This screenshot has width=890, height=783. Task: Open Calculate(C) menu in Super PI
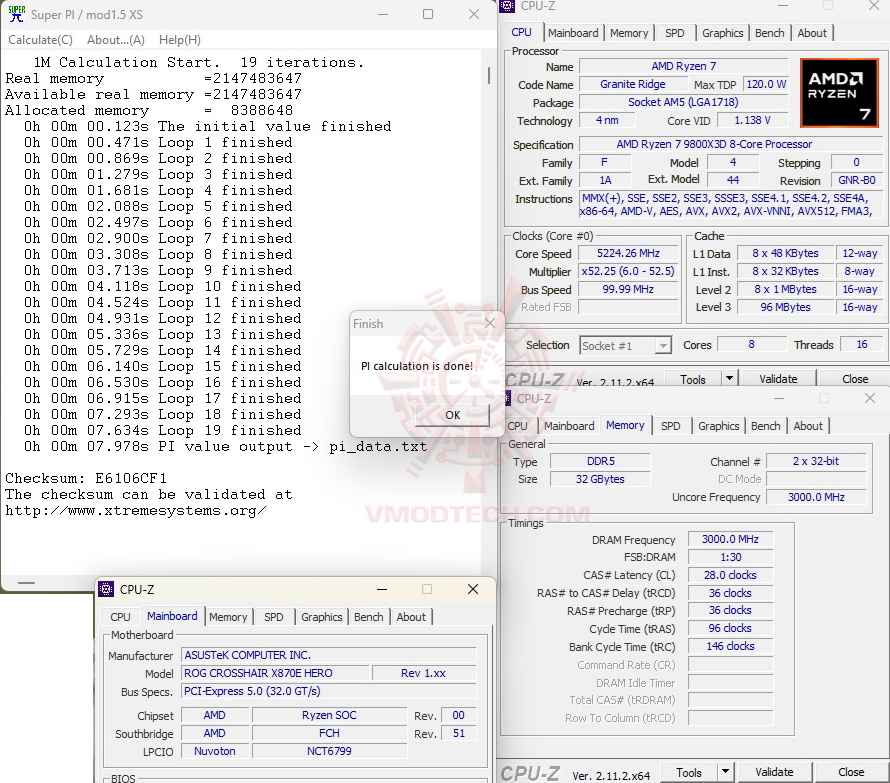point(40,40)
